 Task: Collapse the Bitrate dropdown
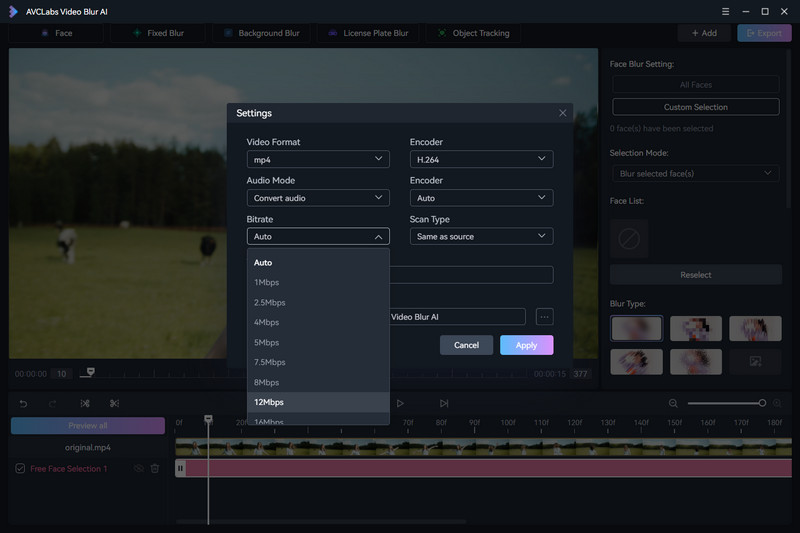[318, 236]
